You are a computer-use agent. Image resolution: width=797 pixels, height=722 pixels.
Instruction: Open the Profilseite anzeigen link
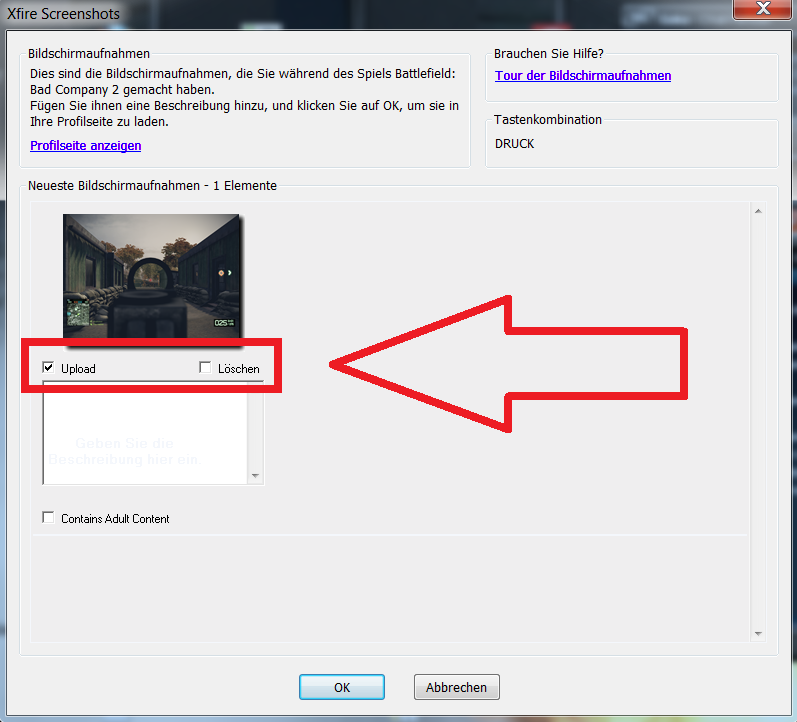(x=85, y=146)
